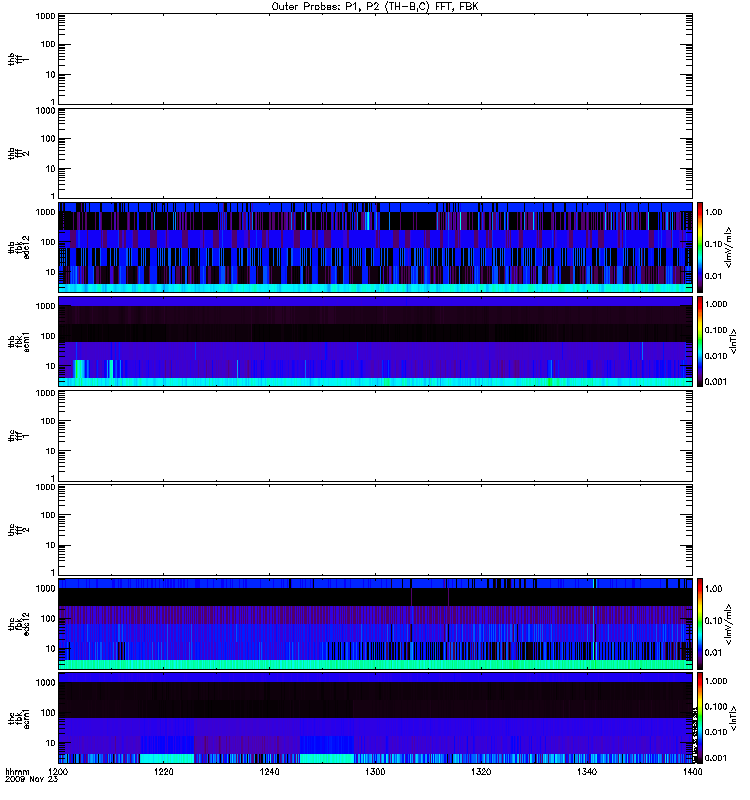750x800 pixels.
Task: Click the thc fbk scm1 spectrogram
Action: (x=375, y=718)
